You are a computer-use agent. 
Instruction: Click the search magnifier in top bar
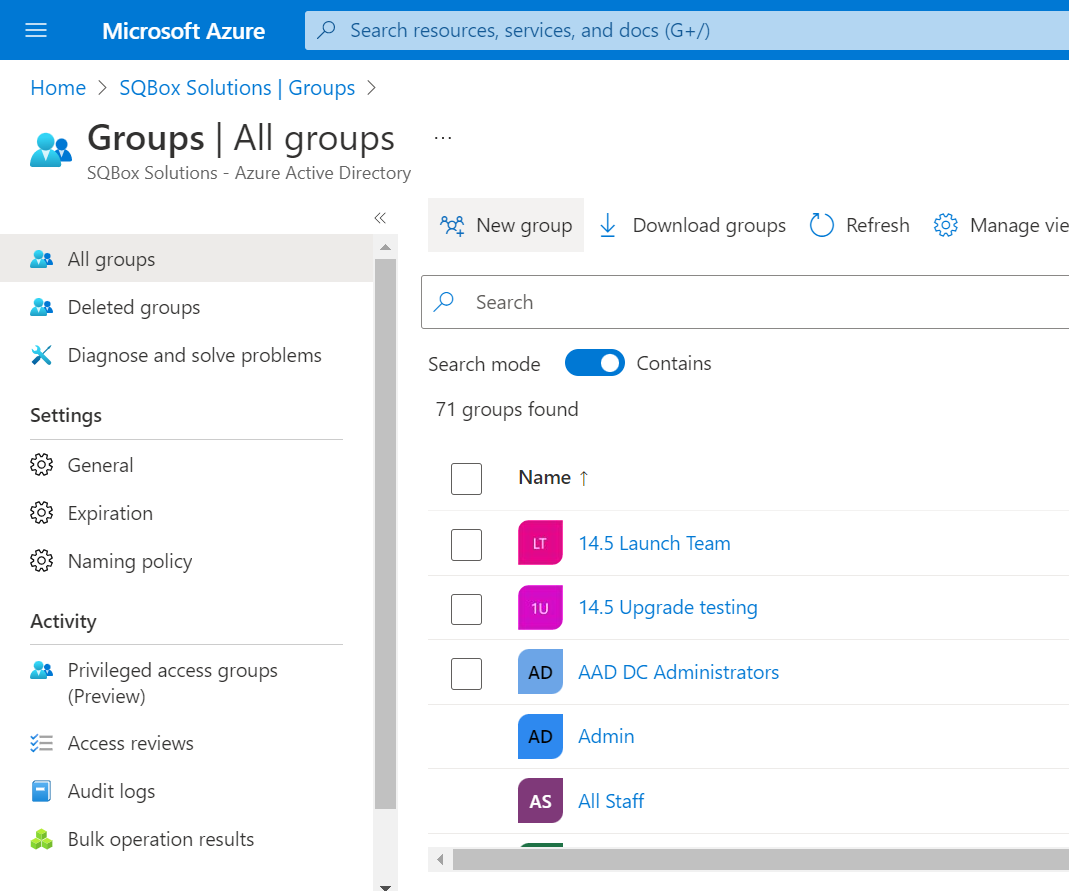tap(327, 30)
